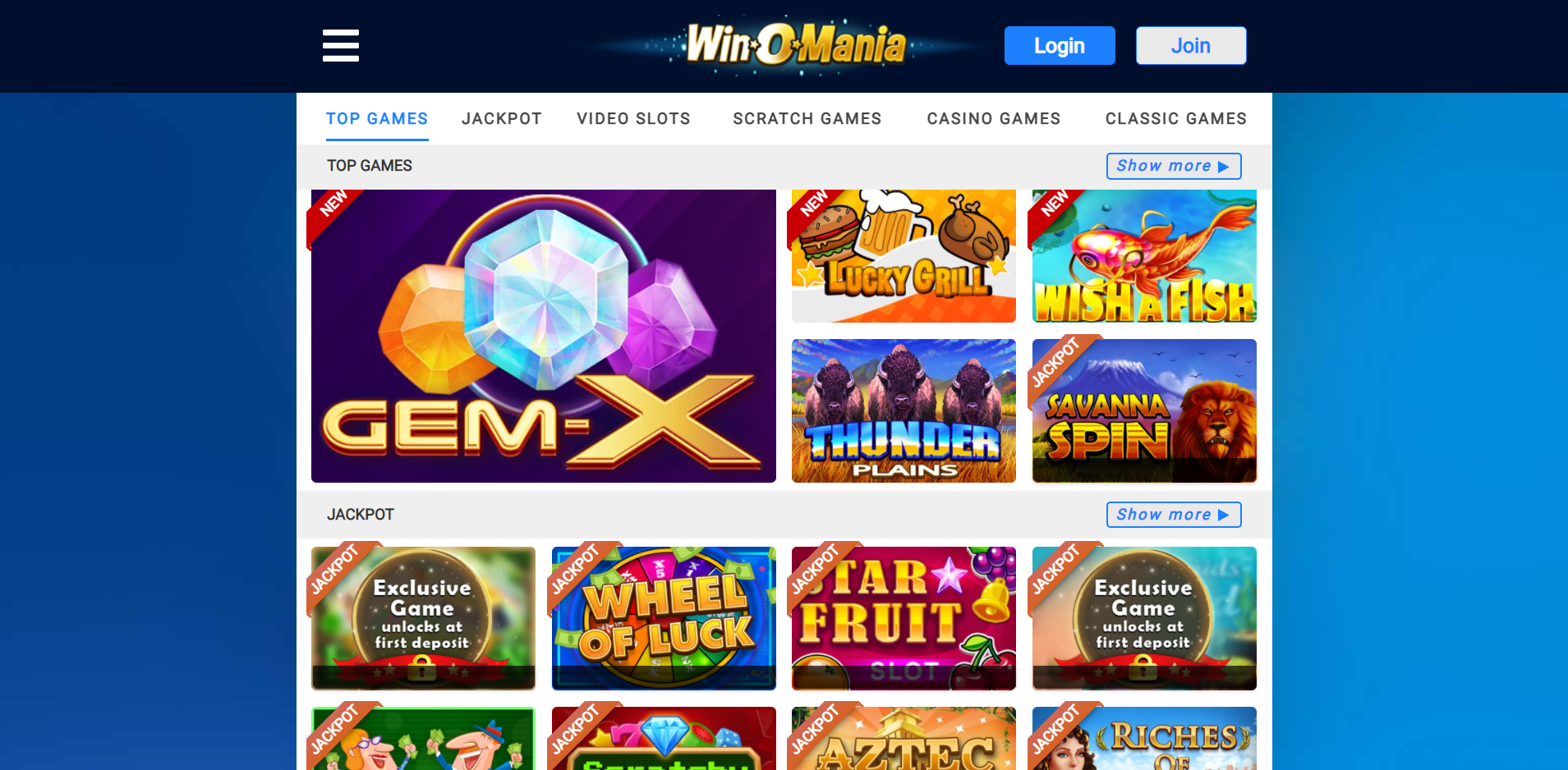Expand Top Games with Show more

(1174, 166)
